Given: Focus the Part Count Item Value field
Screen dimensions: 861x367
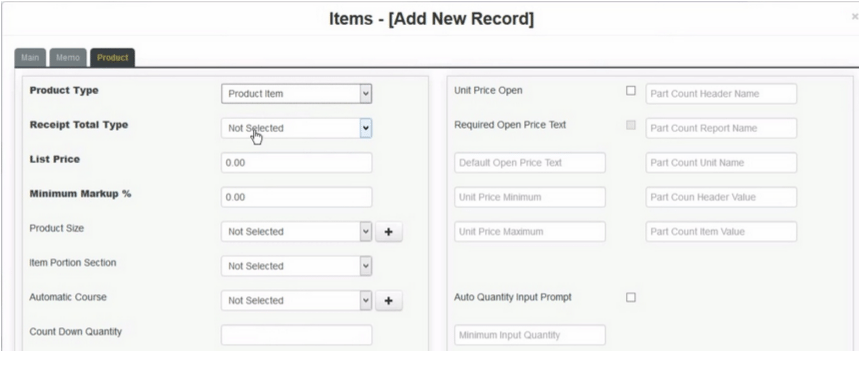Looking at the screenshot, I should (721, 231).
